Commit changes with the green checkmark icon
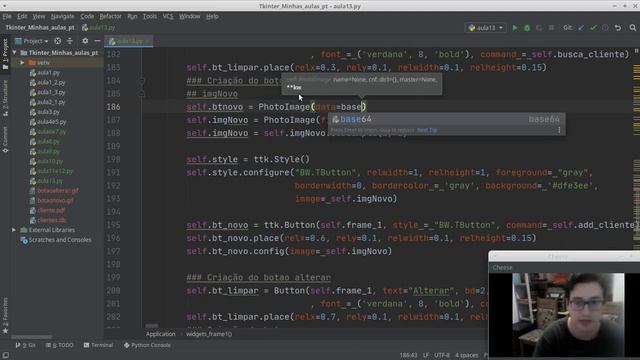640x360 pixels. click(593, 28)
